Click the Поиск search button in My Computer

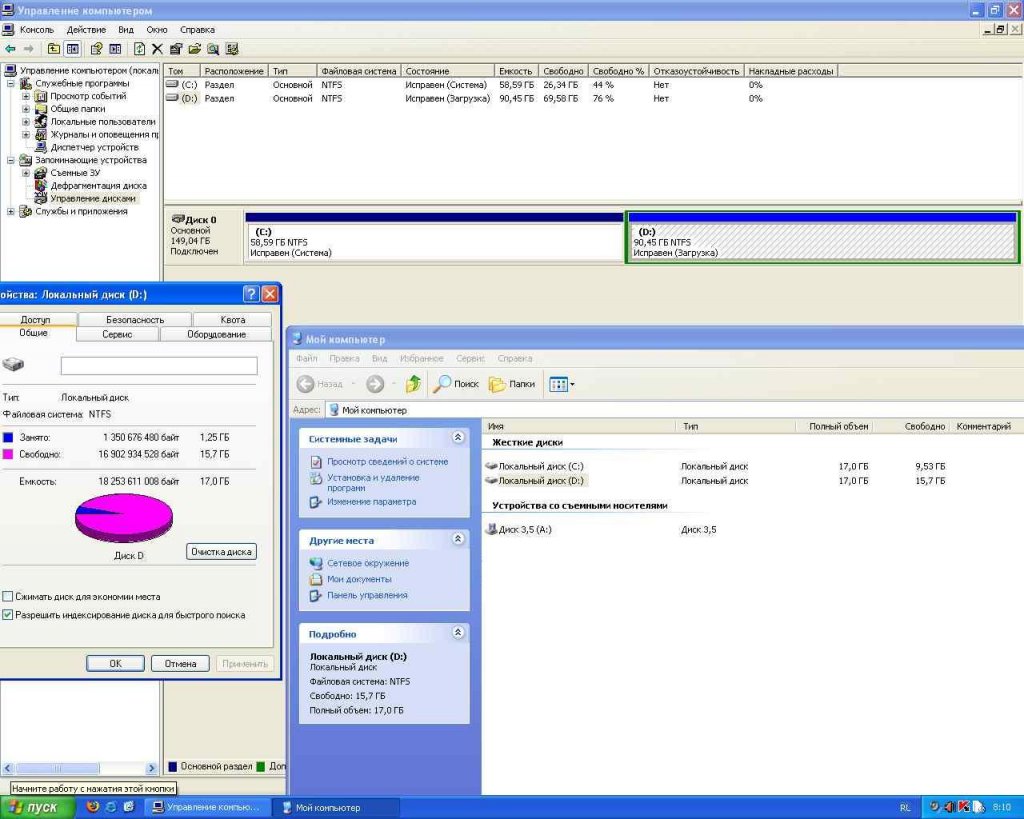coord(456,384)
